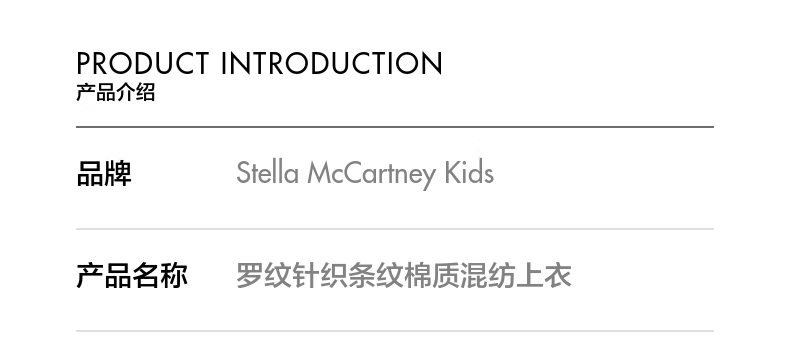This screenshot has width=790, height=362.
Task: Select the 罗纹针织条纹棉质混纺上衣 product name
Action: [x=404, y=275]
